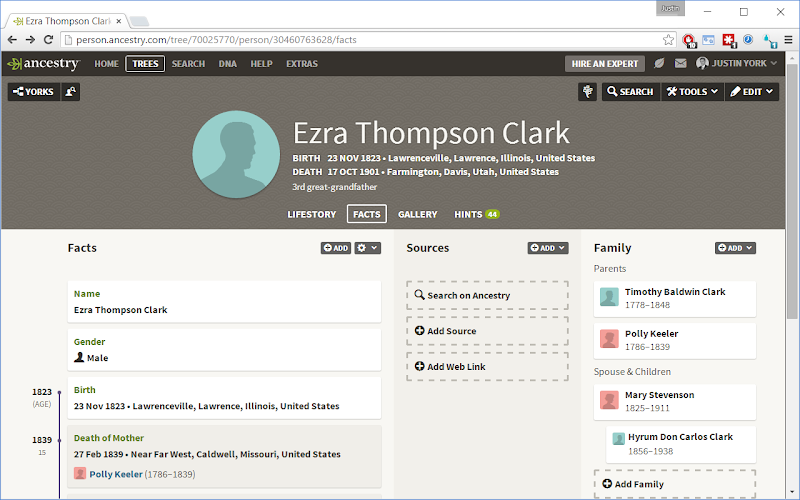Image resolution: width=800 pixels, height=500 pixels.
Task: Click the browser back arrow
Action: coord(12,40)
